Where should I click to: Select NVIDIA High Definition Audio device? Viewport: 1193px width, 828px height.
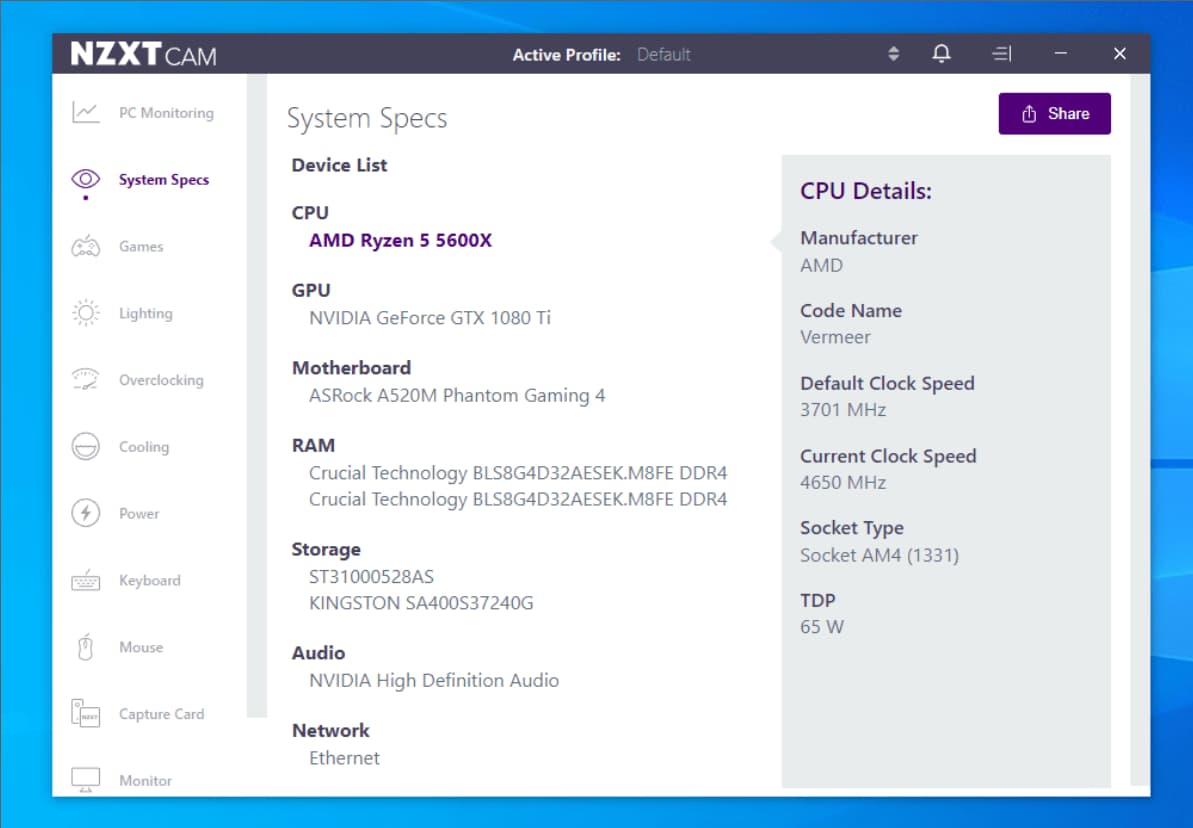coord(434,680)
